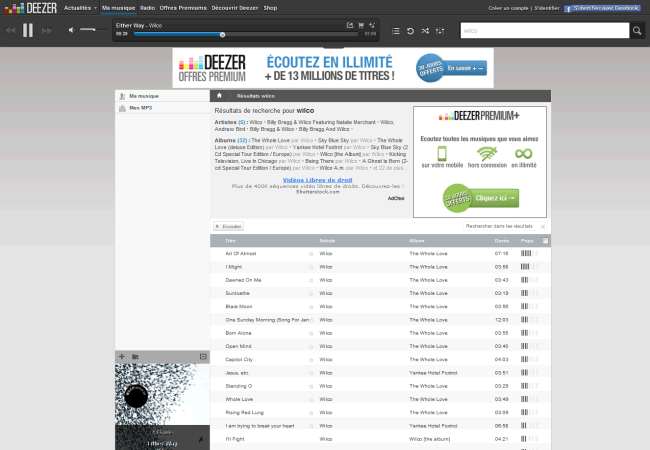Image resolution: width=650 pixels, height=450 pixels.
Task: Open the Ma musique menu
Action: coord(119,8)
